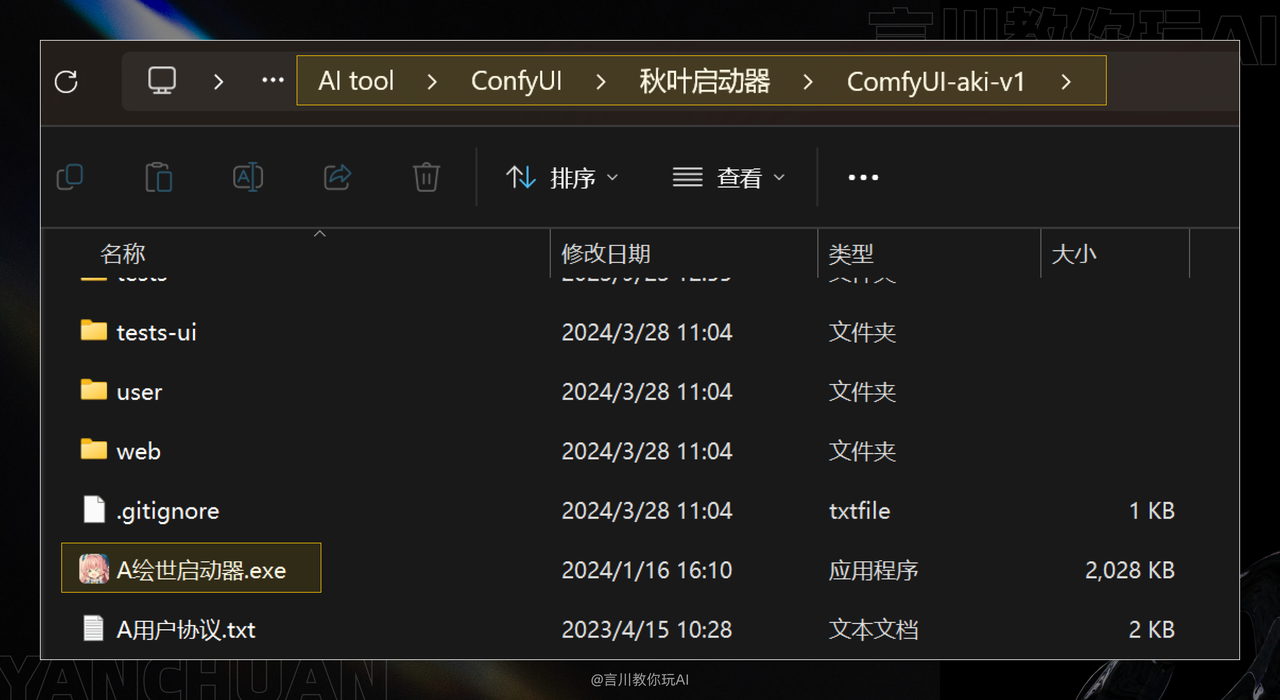Screen dimensions: 1280x700
Task: Click the computer icon in the address bar
Action: click(162, 81)
